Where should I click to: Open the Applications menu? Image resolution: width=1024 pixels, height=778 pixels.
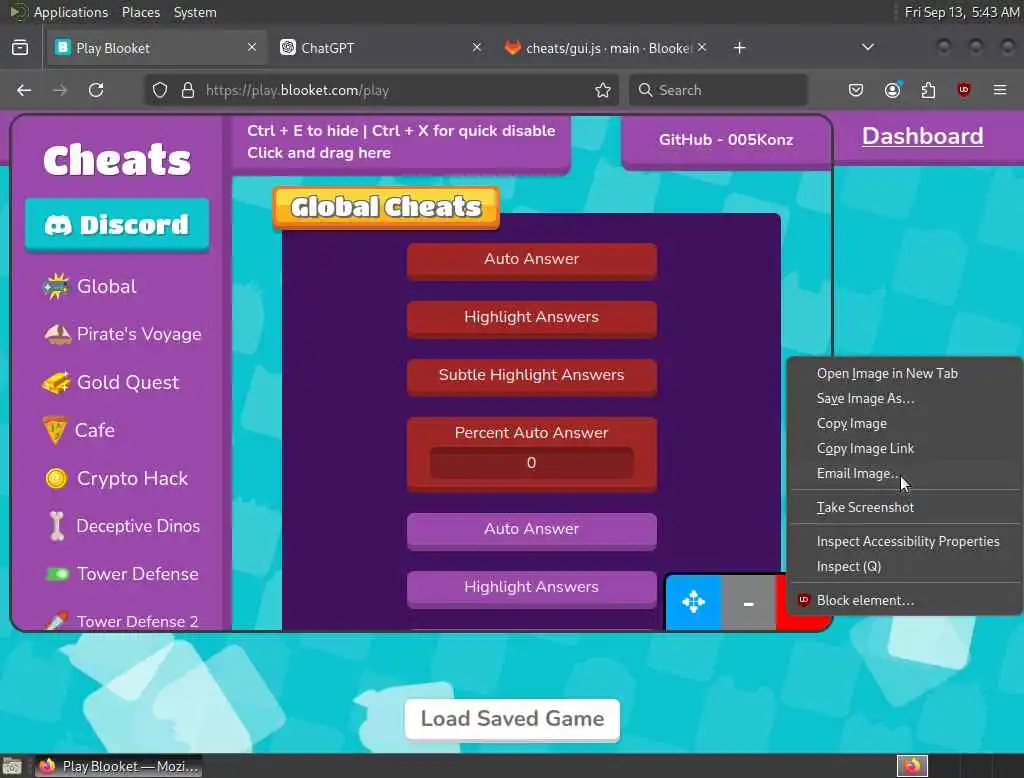pyautogui.click(x=71, y=12)
